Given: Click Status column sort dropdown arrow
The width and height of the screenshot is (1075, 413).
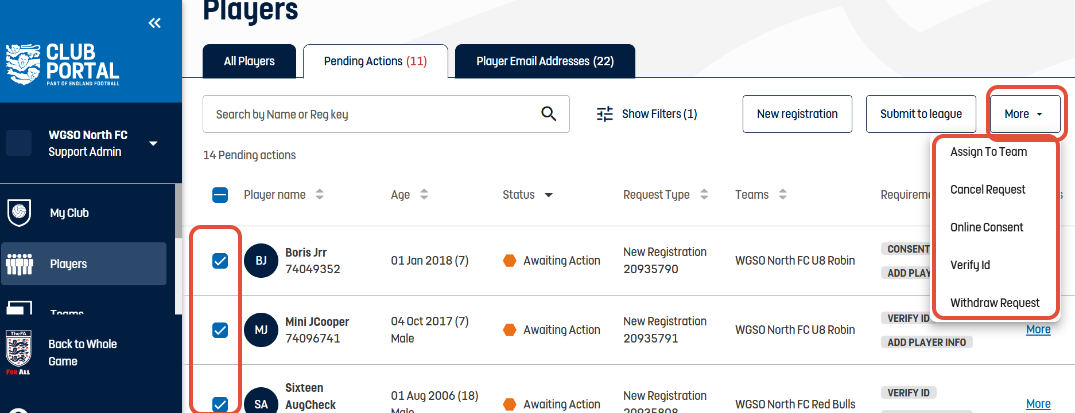Looking at the screenshot, I should click(x=548, y=195).
